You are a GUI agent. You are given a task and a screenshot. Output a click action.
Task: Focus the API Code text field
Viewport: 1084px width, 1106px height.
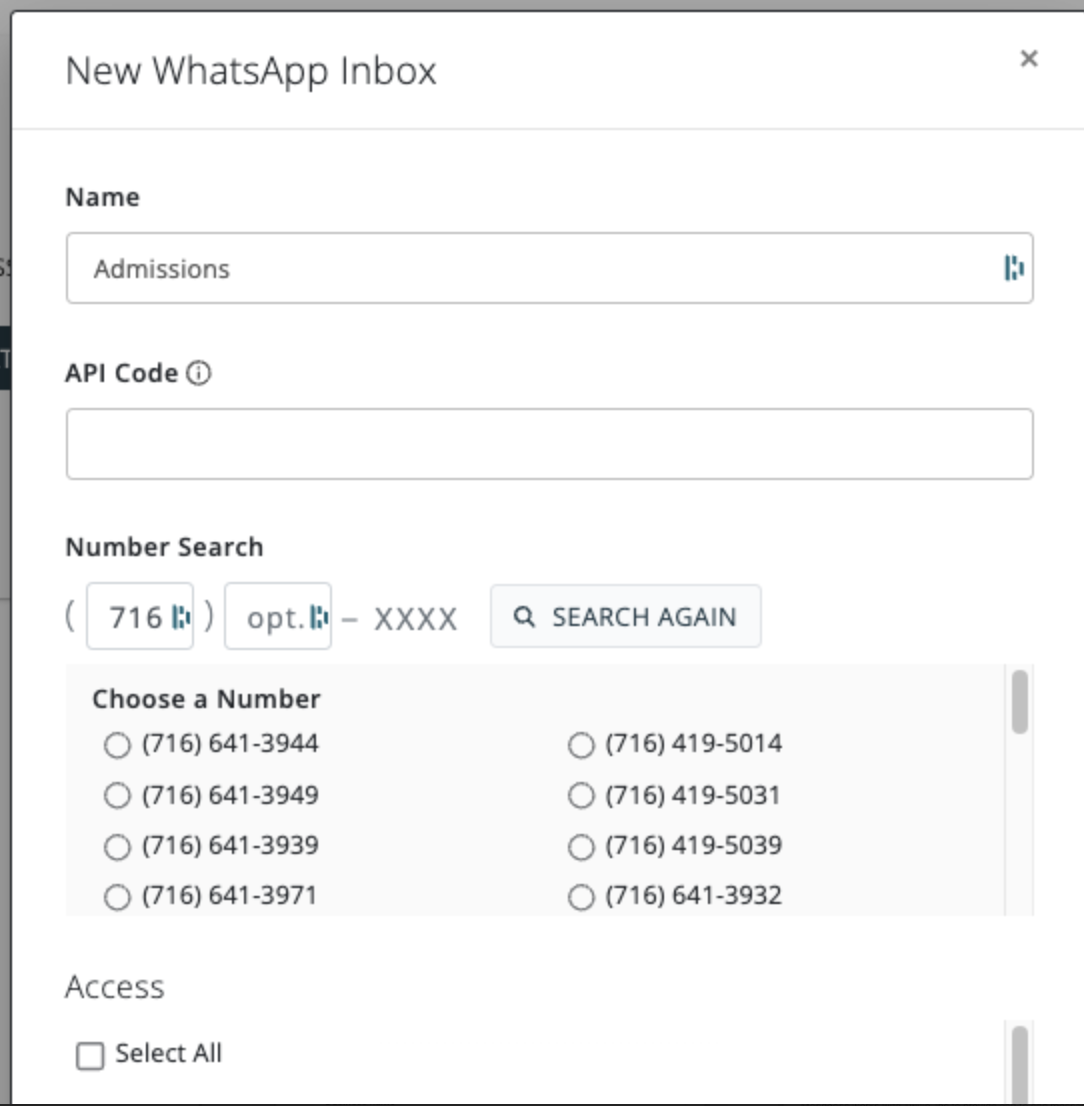click(x=549, y=444)
